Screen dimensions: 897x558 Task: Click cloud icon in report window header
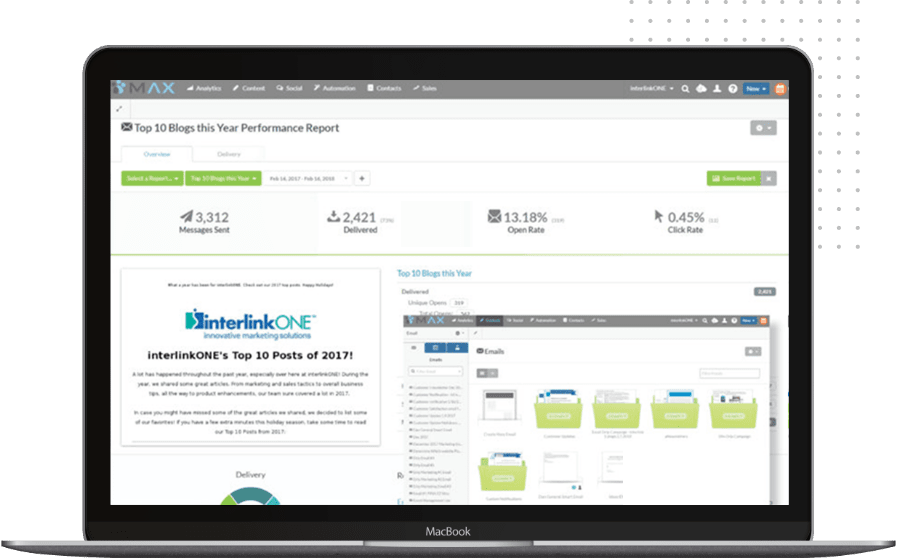pos(701,89)
